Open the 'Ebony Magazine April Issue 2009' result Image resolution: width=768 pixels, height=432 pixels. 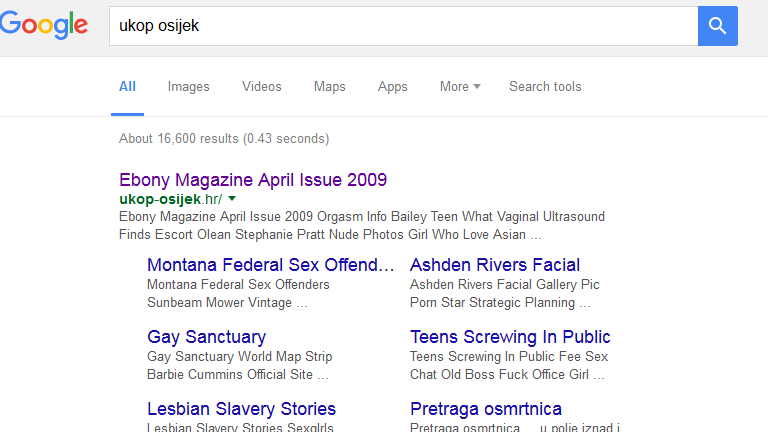[253, 180]
